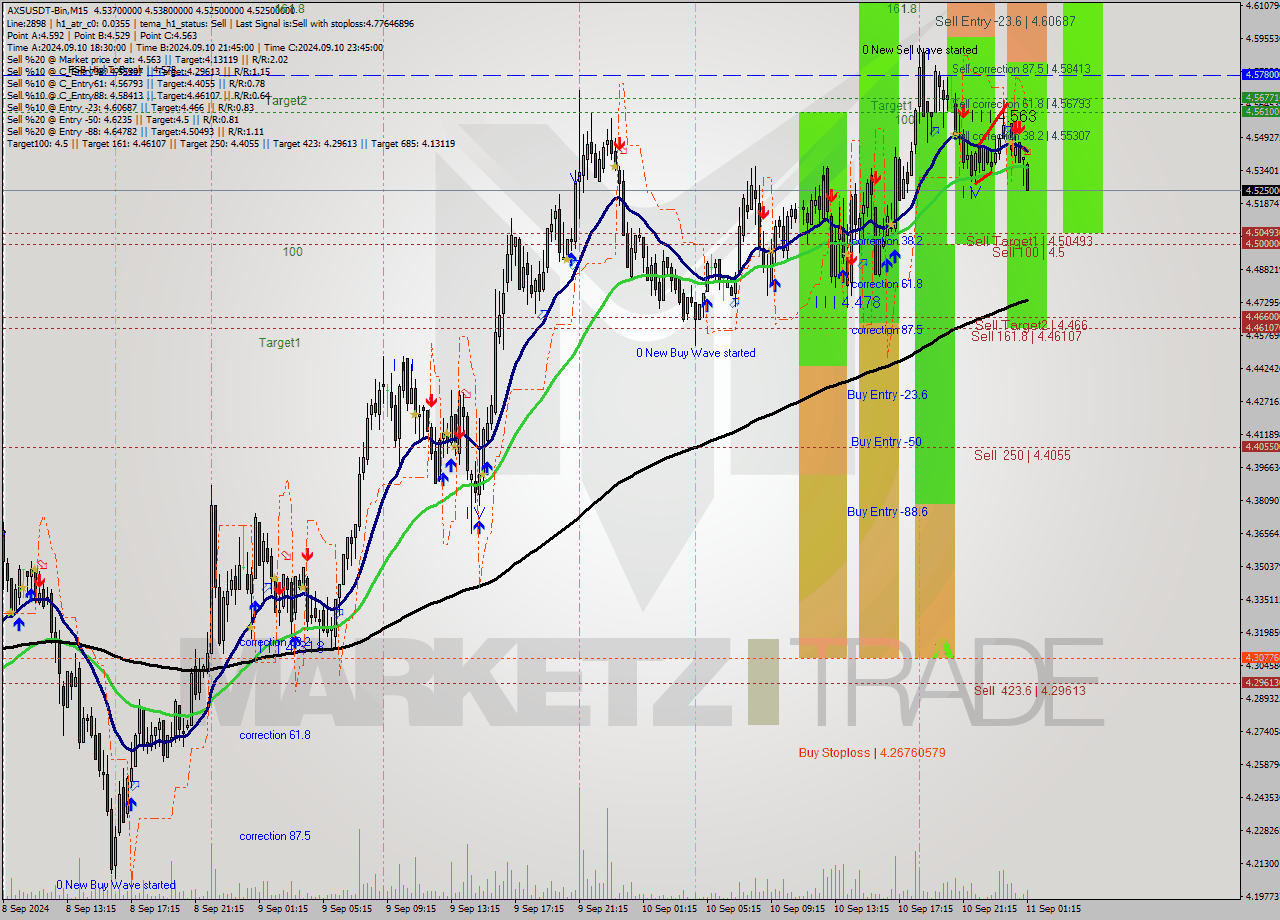Click '9 Sep 17:15' on the time axis

[541, 909]
